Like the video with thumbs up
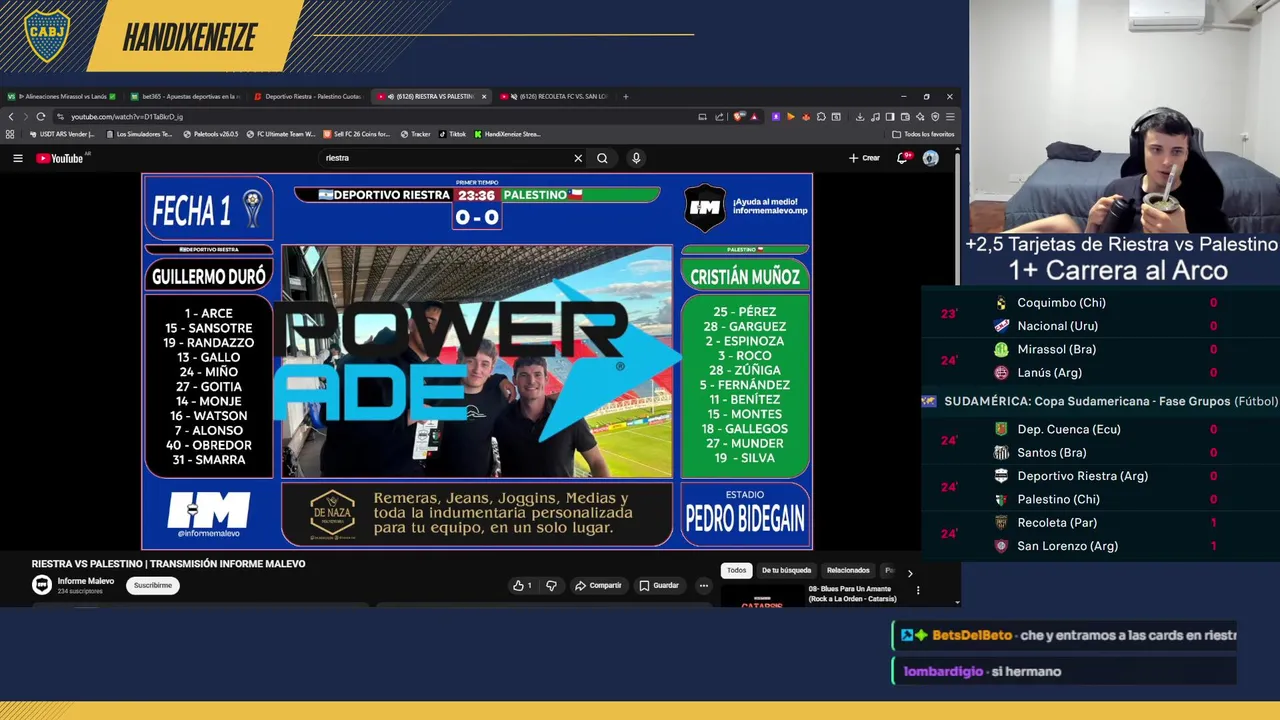1280x720 pixels. (x=523, y=586)
